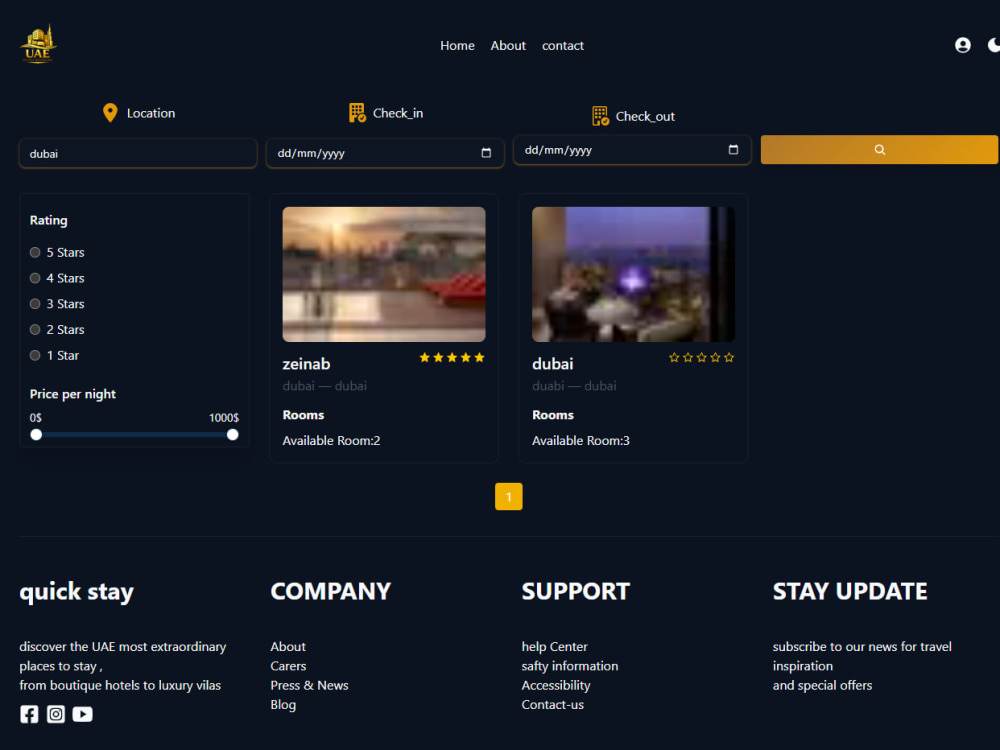Click zeinab hotel's star rating
Screen dimensions: 1000x750
click(x=452, y=357)
